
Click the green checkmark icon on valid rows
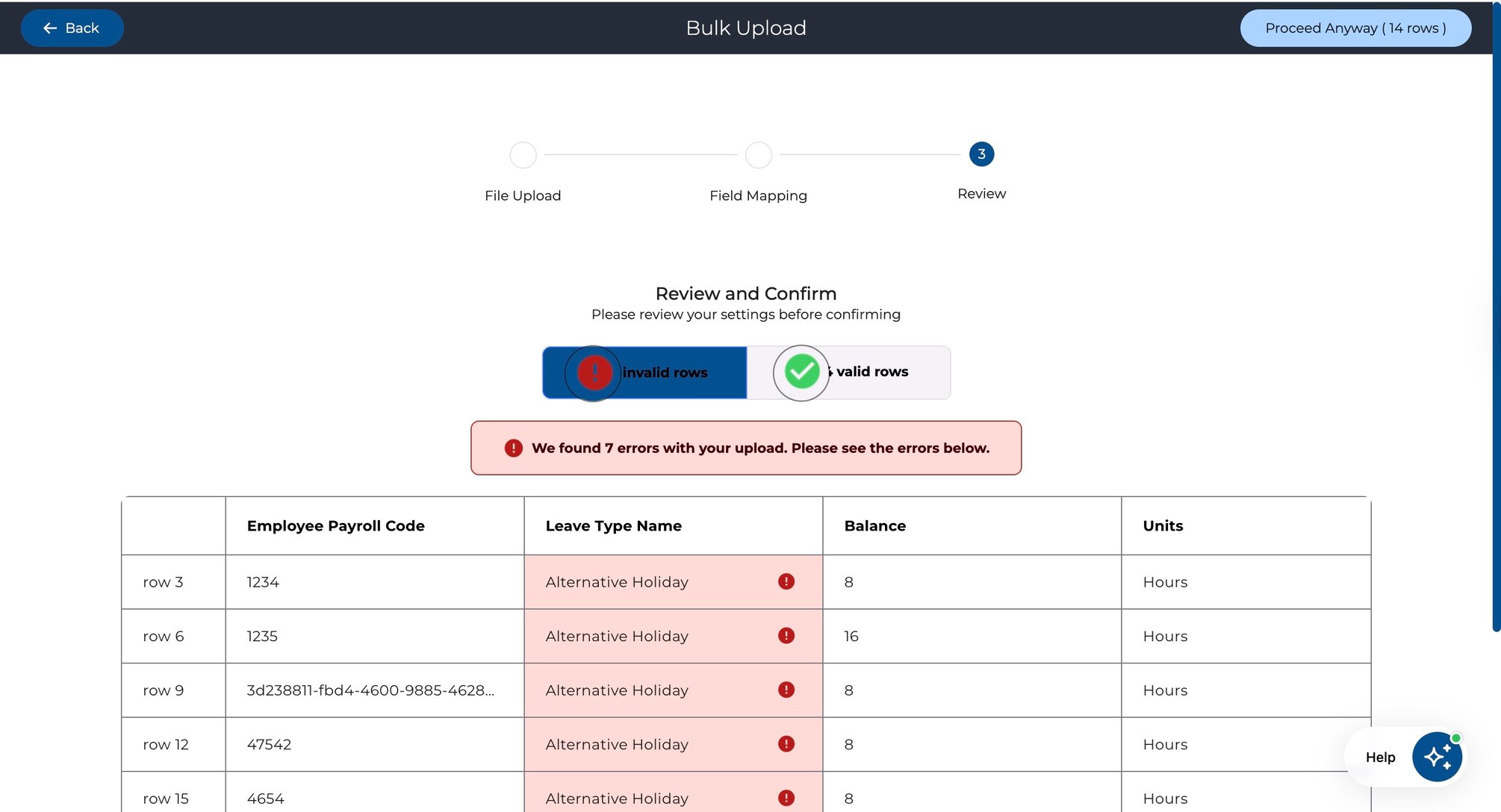click(802, 372)
